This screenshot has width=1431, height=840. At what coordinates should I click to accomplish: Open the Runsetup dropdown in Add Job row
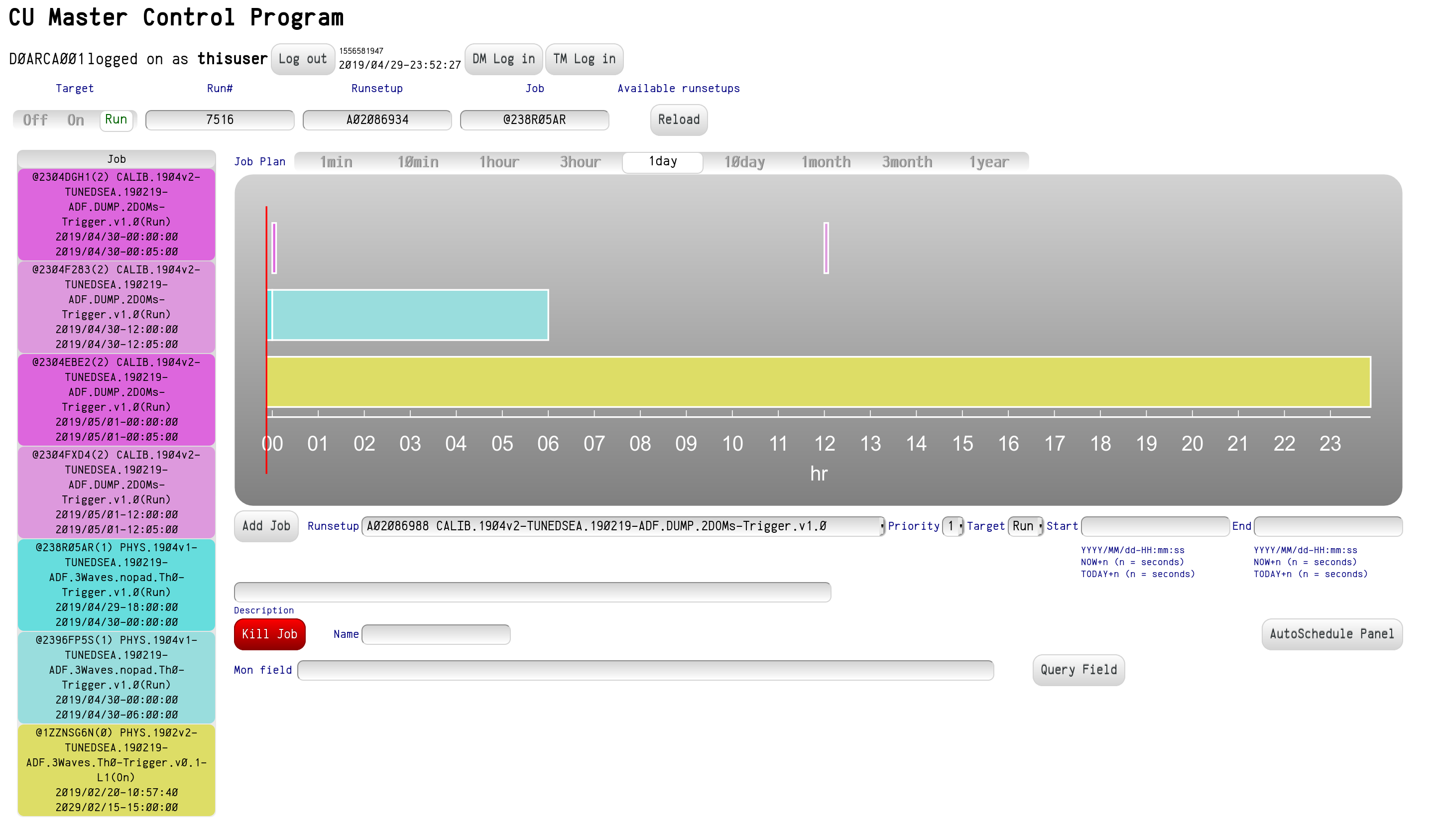click(623, 526)
